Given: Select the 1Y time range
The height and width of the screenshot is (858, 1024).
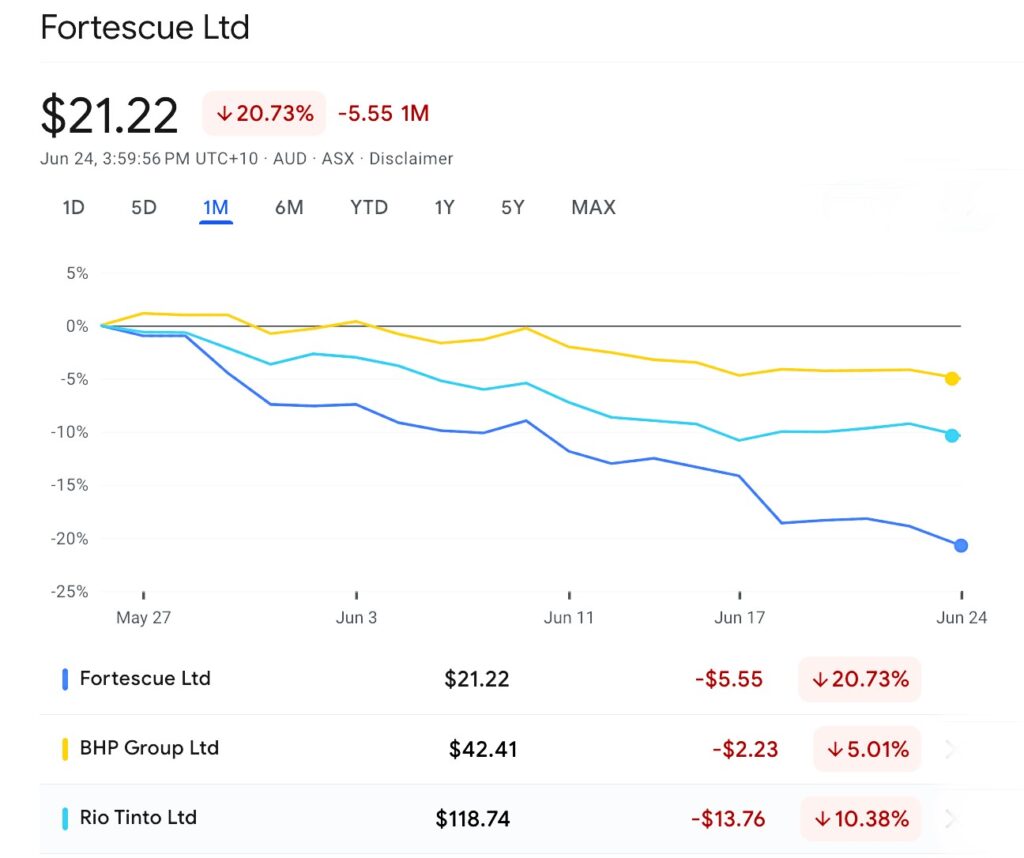Looking at the screenshot, I should point(444,208).
